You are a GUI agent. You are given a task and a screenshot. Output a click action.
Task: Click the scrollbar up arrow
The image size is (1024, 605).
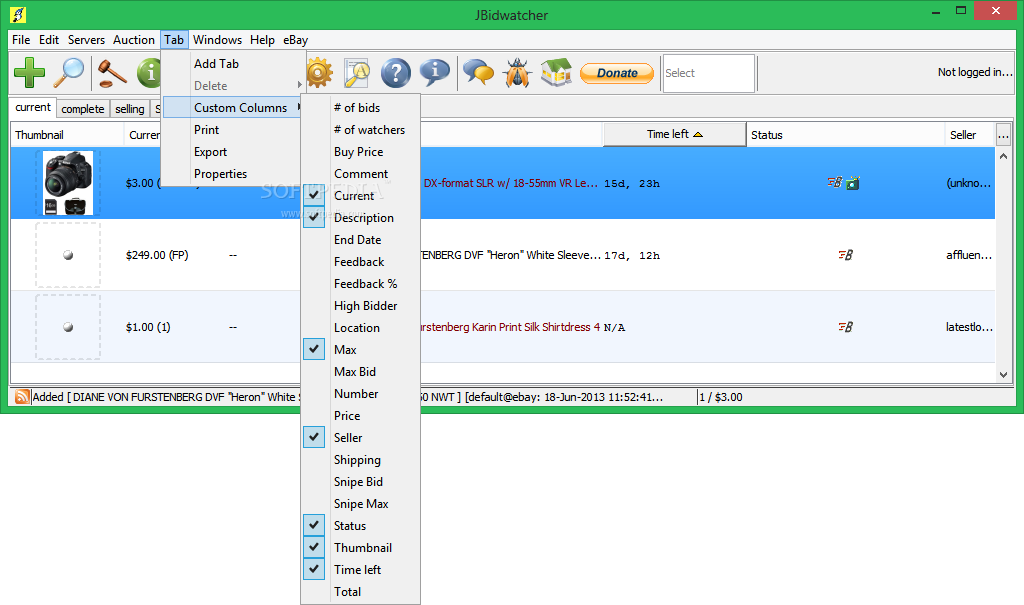[1004, 156]
